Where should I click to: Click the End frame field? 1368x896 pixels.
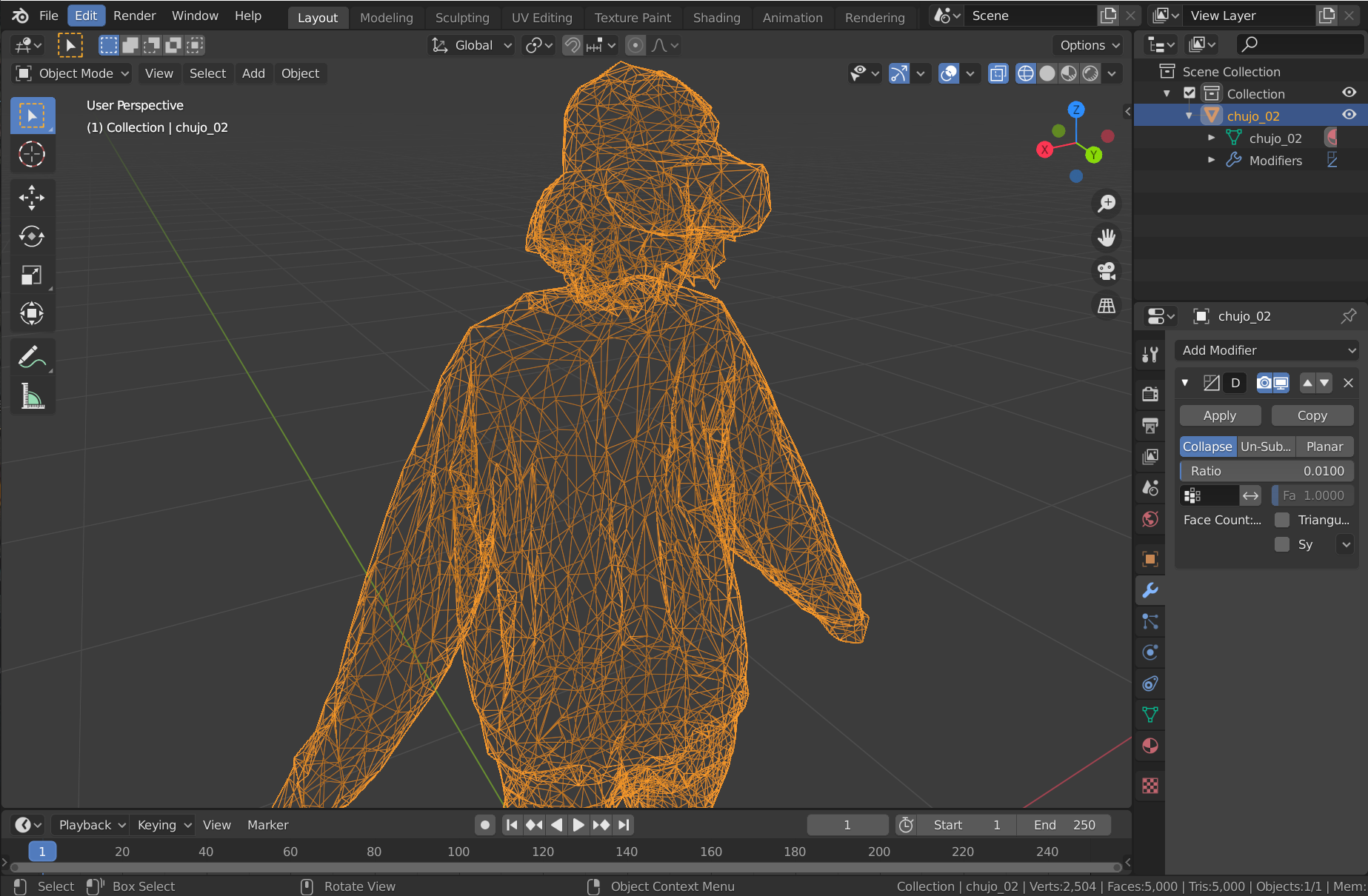[x=1064, y=825]
